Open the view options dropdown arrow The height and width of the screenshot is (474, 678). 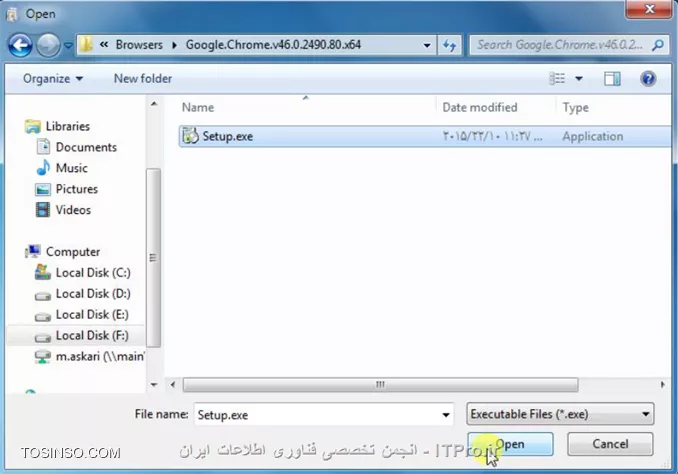(x=579, y=79)
